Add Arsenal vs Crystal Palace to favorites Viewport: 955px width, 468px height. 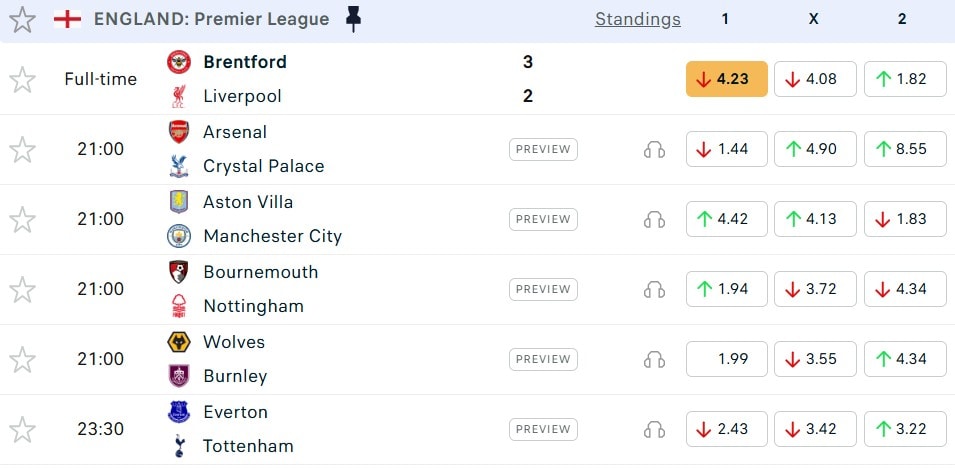pos(22,149)
